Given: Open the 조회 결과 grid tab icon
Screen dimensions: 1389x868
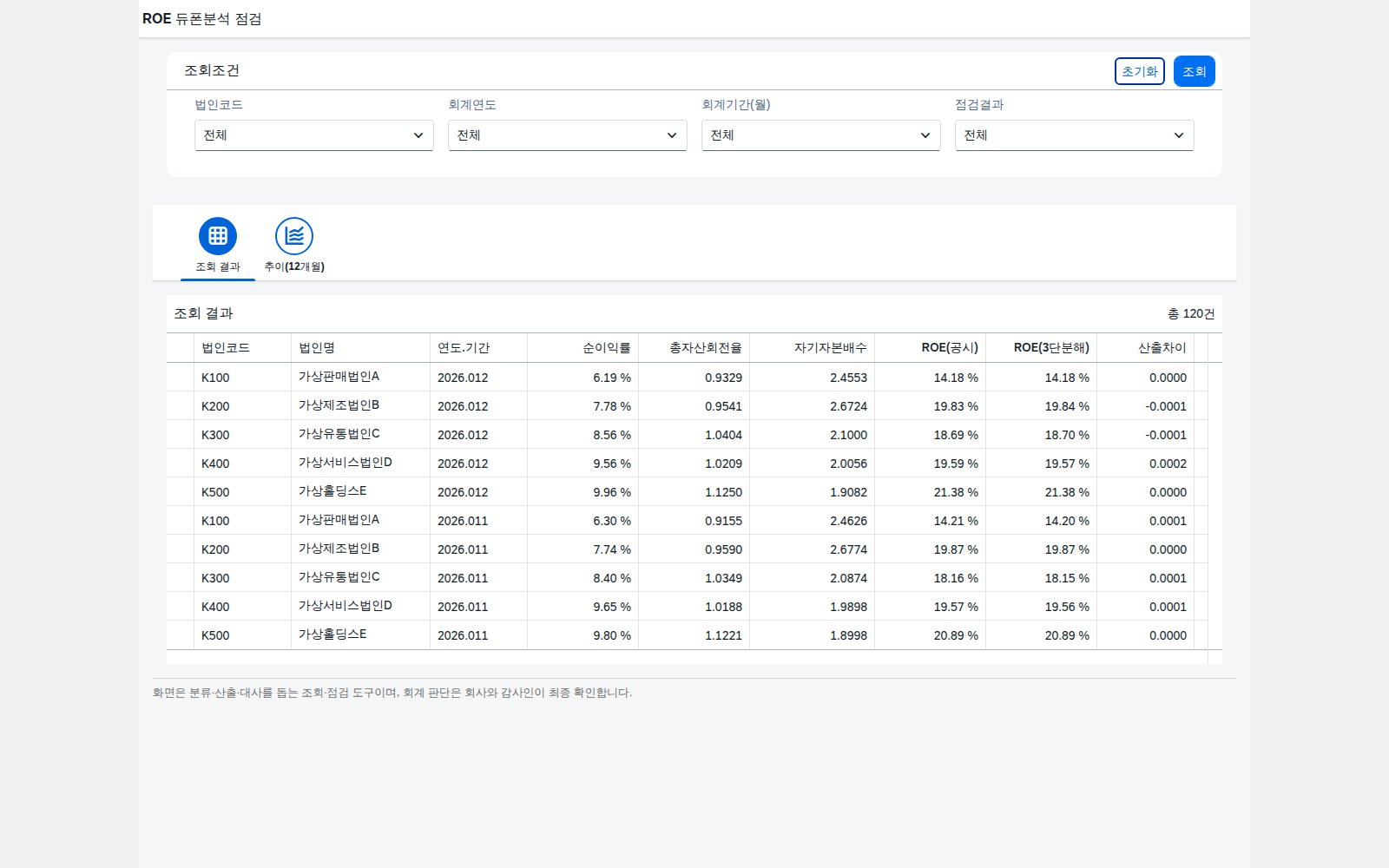Looking at the screenshot, I should pos(218,236).
